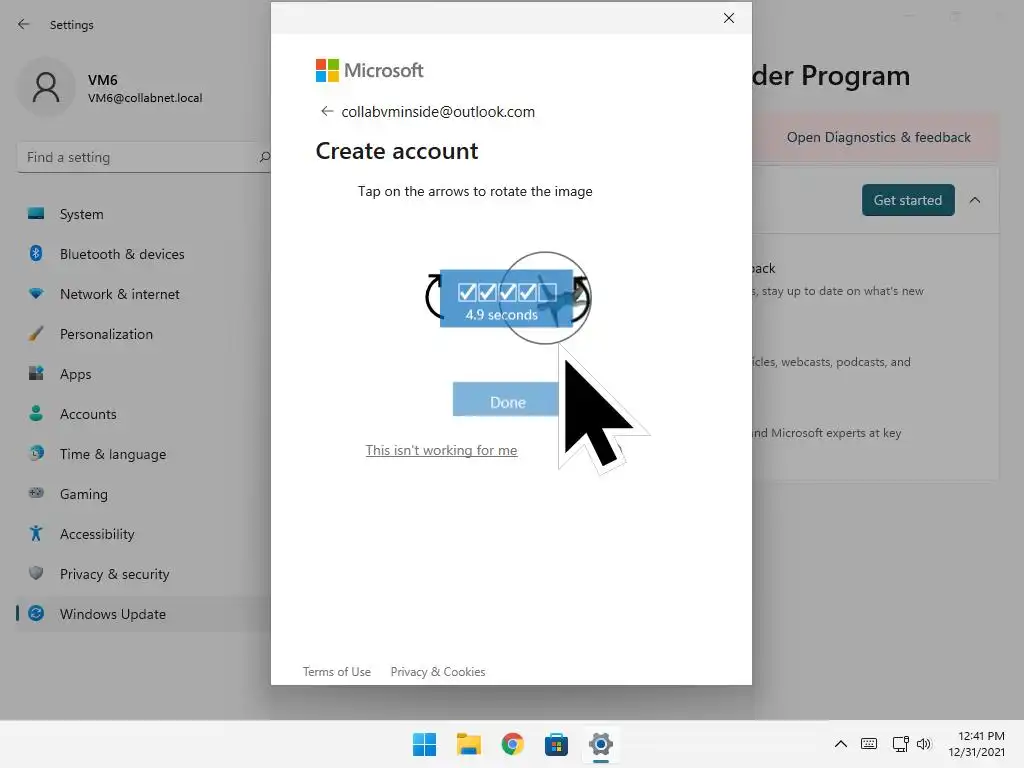Click the volume speaker tray icon
The image size is (1024, 768).
923,744
